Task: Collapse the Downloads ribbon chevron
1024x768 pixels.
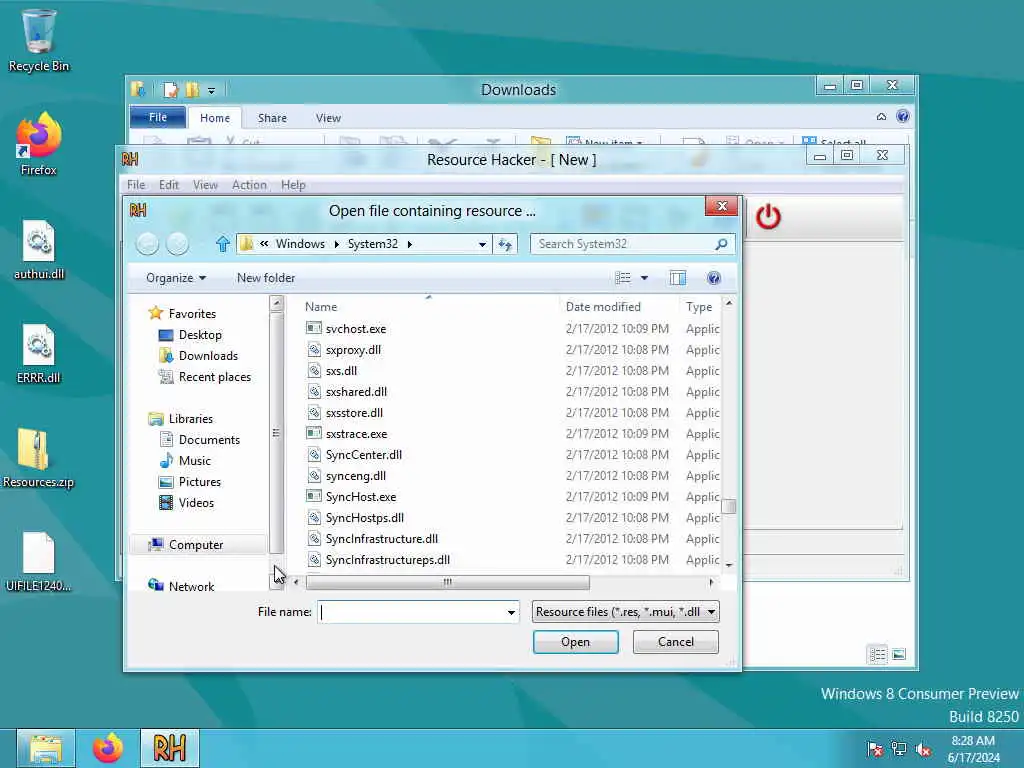Action: (881, 117)
